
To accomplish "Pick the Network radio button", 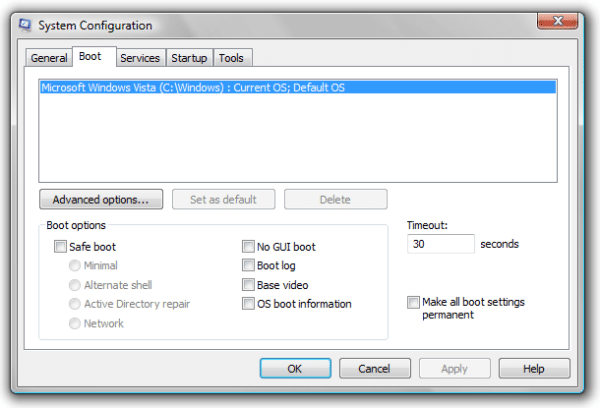I will [x=75, y=323].
